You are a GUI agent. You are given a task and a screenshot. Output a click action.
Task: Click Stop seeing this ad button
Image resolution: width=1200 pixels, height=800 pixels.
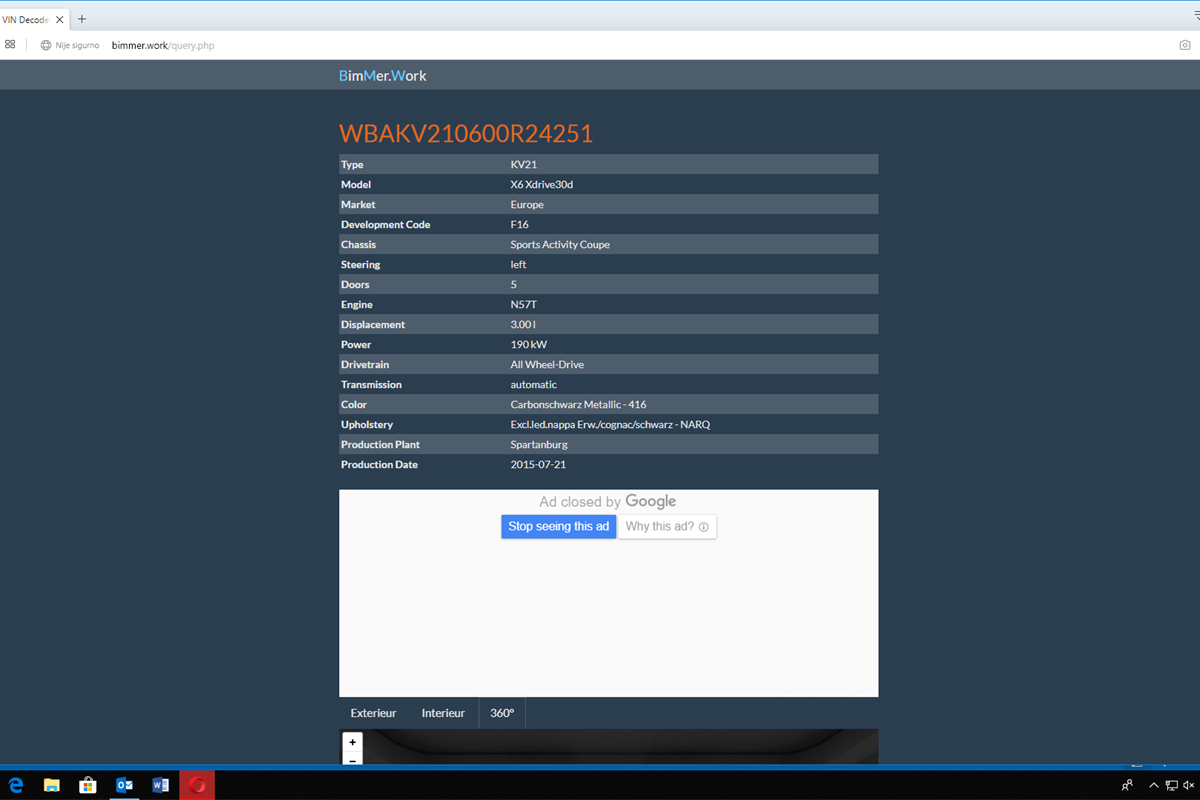click(x=558, y=527)
